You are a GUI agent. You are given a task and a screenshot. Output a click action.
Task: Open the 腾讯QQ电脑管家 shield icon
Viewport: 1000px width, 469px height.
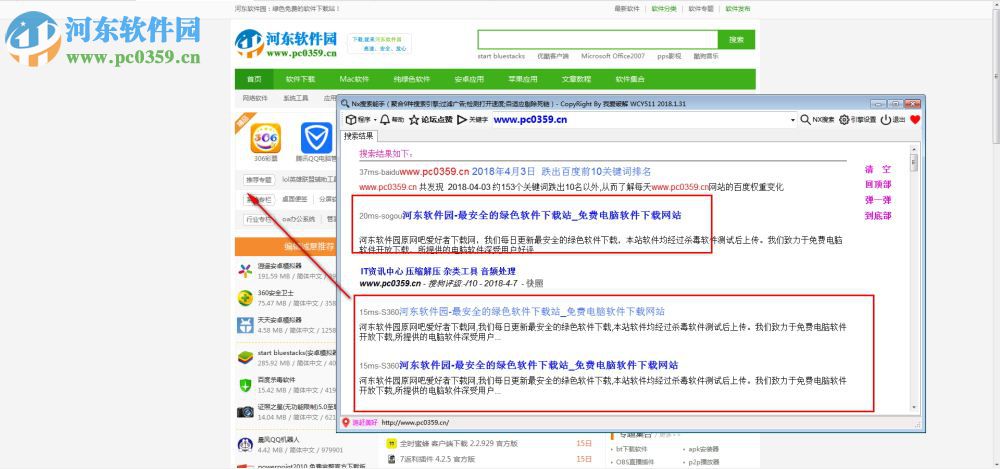316,138
